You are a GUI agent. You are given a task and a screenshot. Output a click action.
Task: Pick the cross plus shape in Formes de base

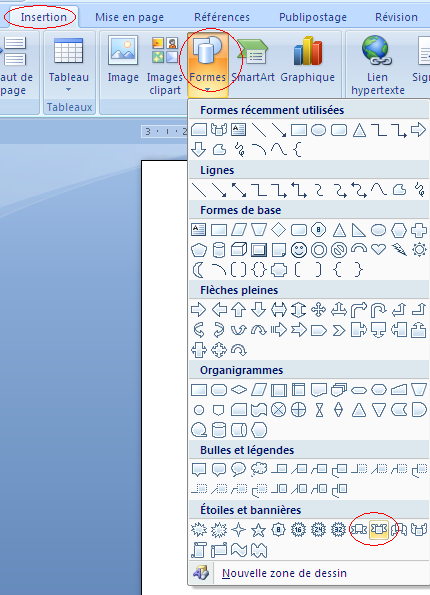(419, 230)
